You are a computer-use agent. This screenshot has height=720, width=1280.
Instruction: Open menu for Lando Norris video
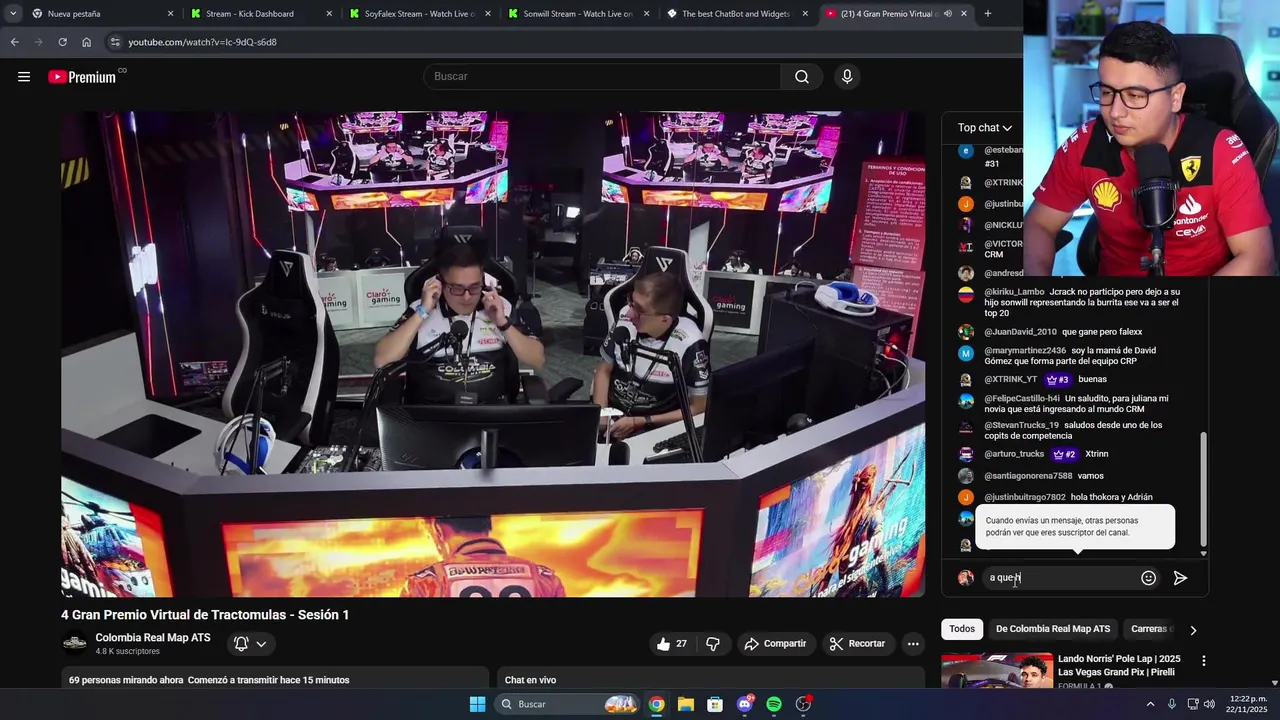(1203, 661)
